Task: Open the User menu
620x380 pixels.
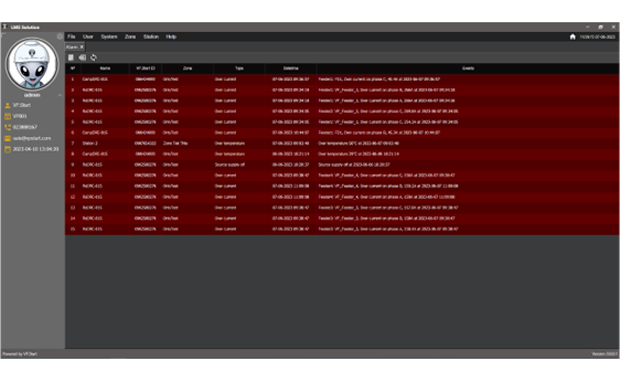Action: 88,37
